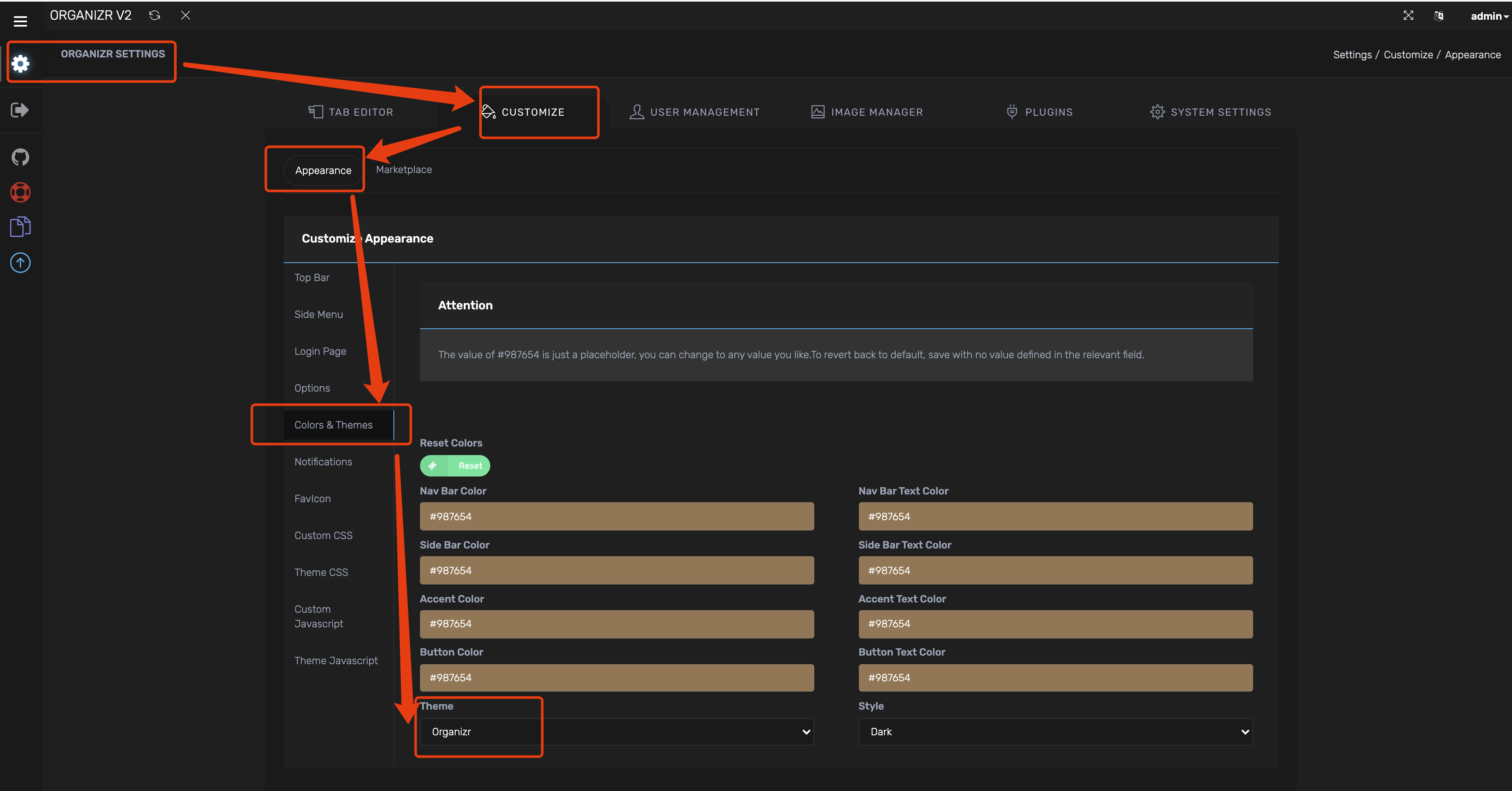Click the sidebar logout arrow icon

(19, 110)
